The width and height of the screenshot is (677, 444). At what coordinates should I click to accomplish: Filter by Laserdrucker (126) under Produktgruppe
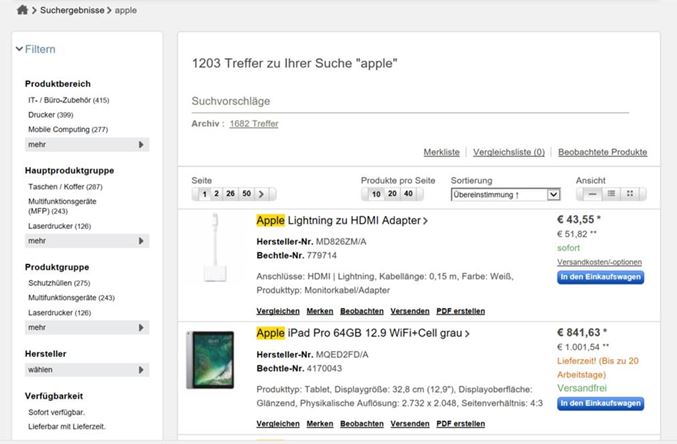(x=60, y=313)
